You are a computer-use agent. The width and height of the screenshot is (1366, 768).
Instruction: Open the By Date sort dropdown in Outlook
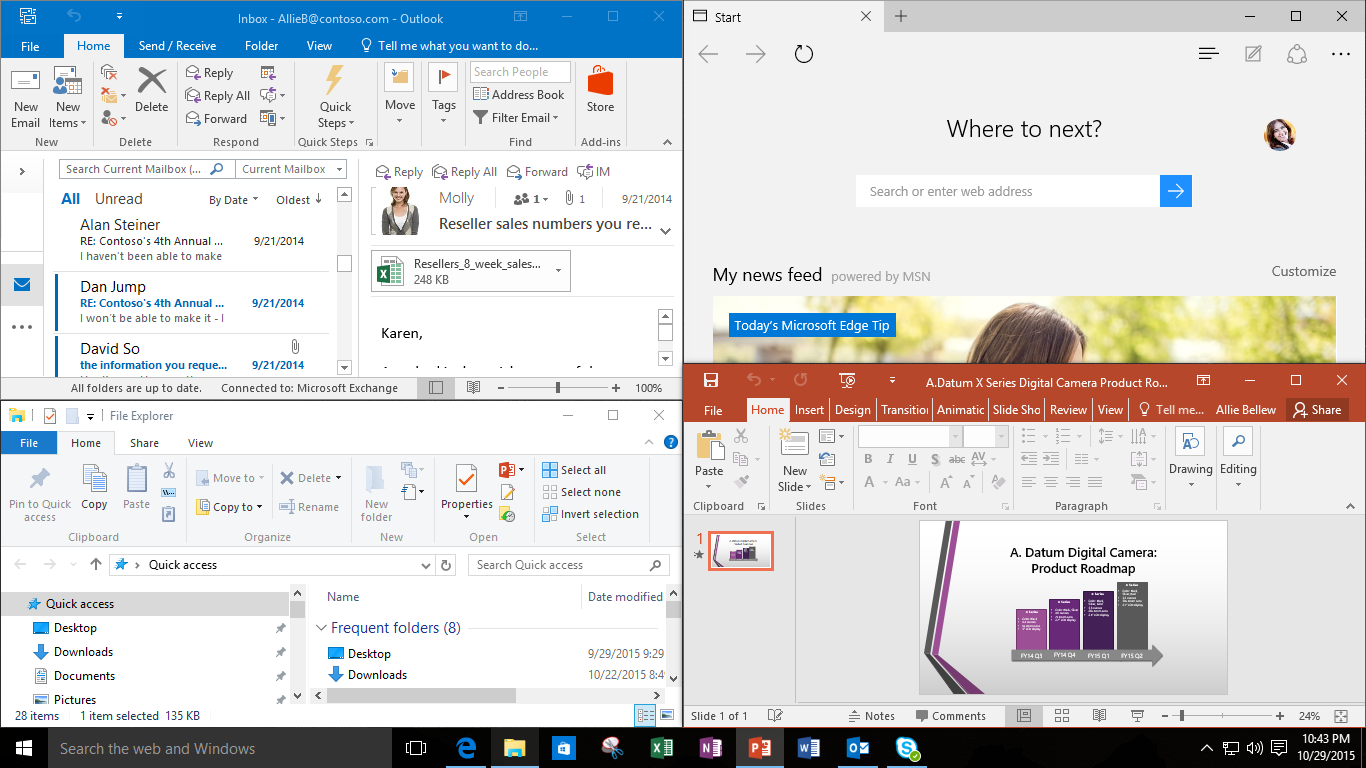[x=233, y=200]
